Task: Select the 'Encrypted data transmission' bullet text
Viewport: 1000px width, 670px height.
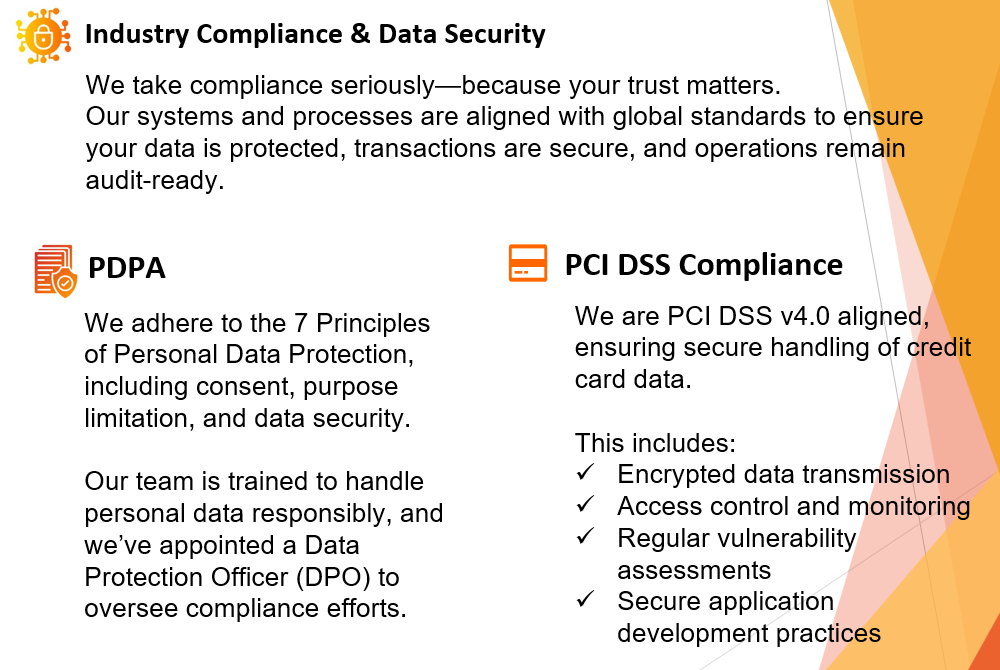Action: pos(783,474)
